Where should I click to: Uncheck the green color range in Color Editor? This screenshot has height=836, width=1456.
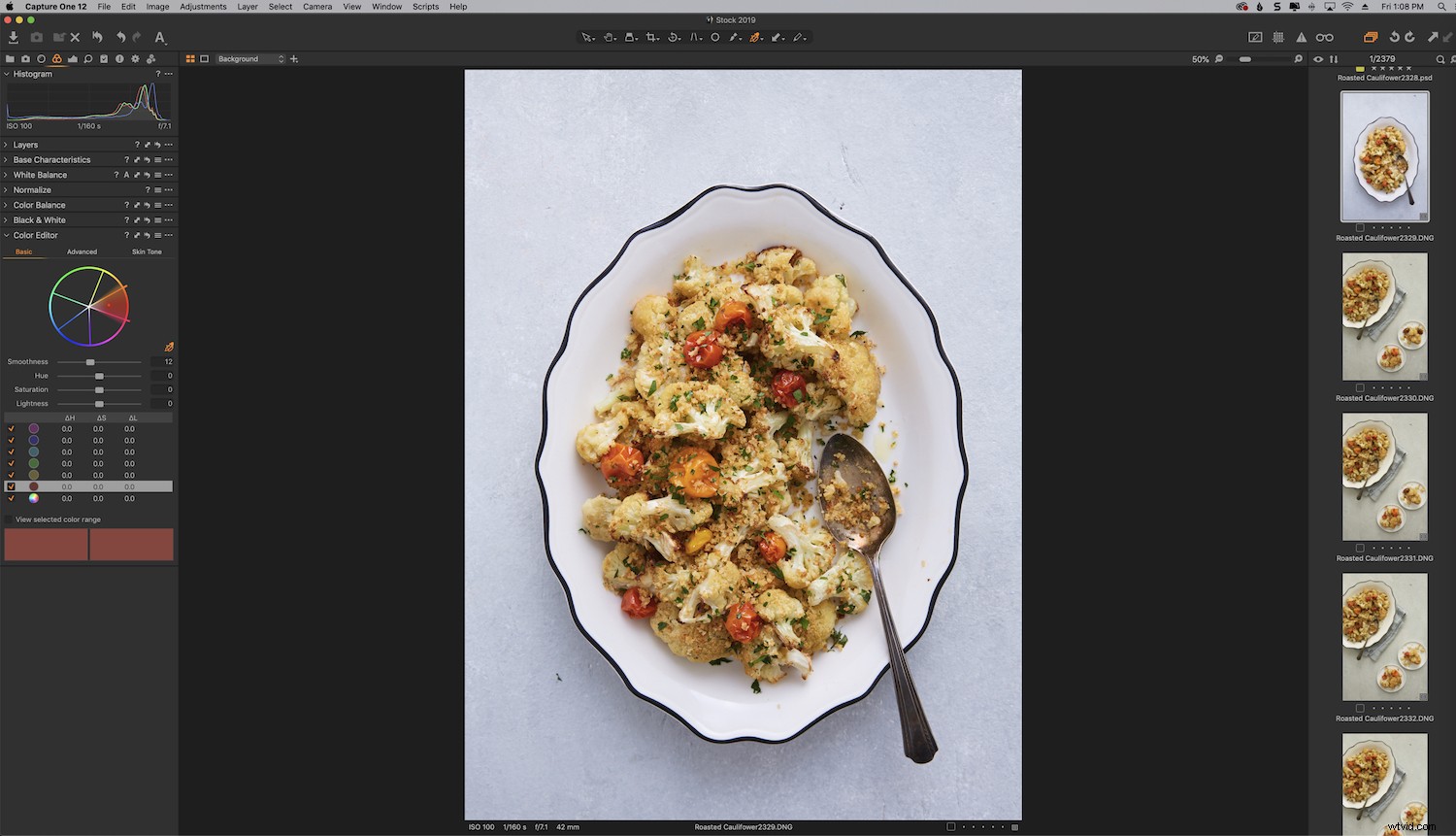click(11, 463)
